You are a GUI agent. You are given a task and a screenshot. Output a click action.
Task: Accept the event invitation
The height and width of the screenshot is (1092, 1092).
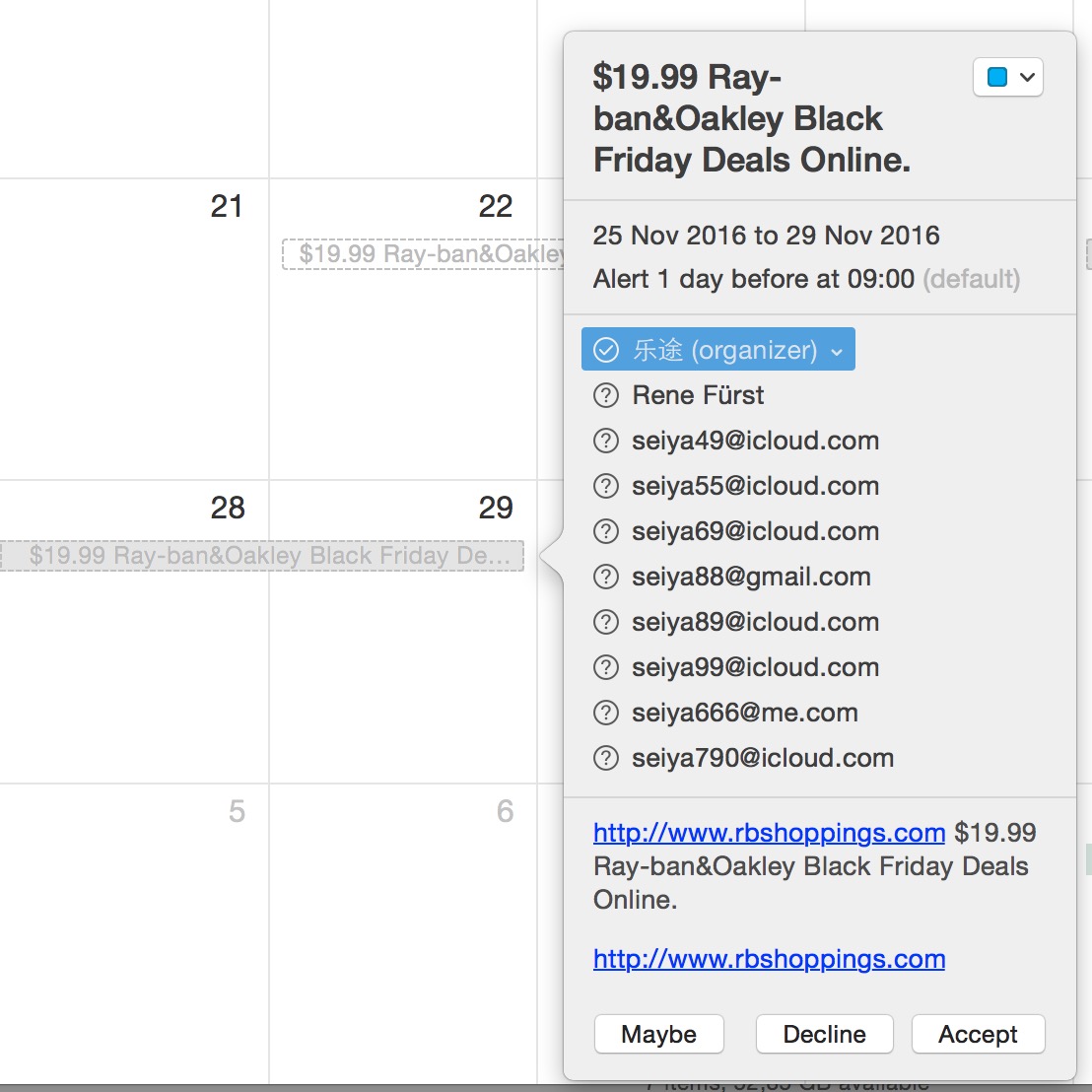(978, 1034)
